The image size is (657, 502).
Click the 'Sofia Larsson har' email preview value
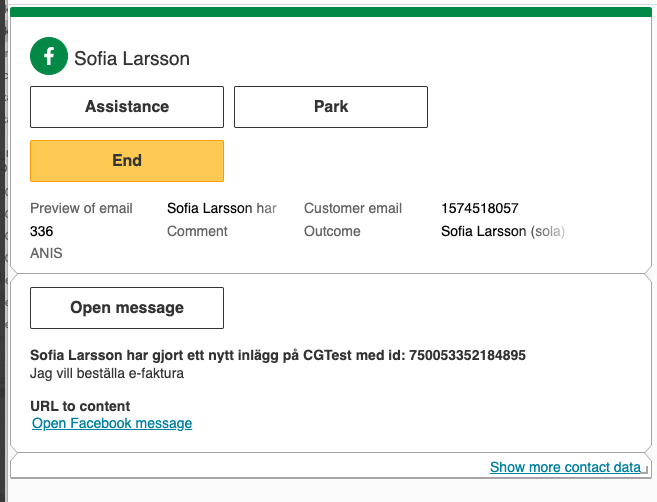221,209
